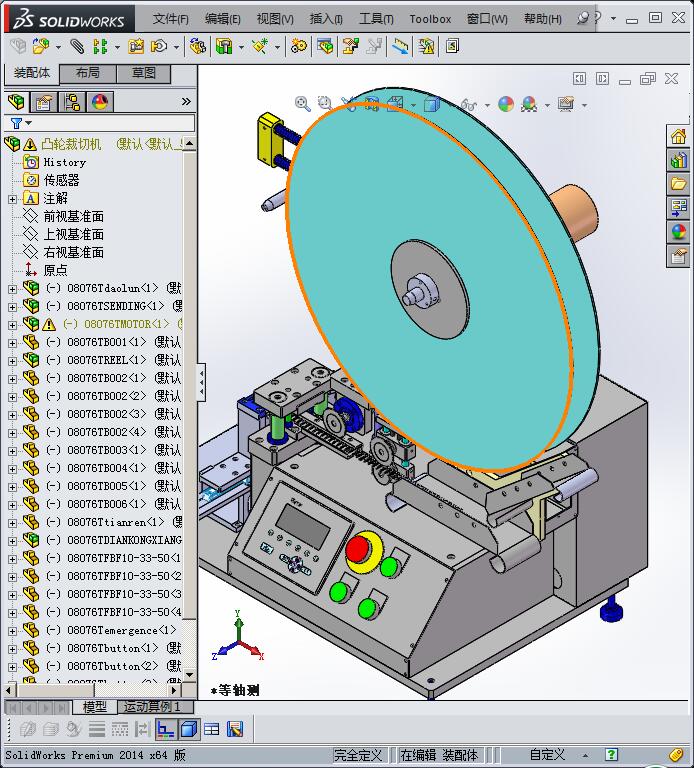
Task: Click the green help question mark in status bar
Action: click(611, 755)
